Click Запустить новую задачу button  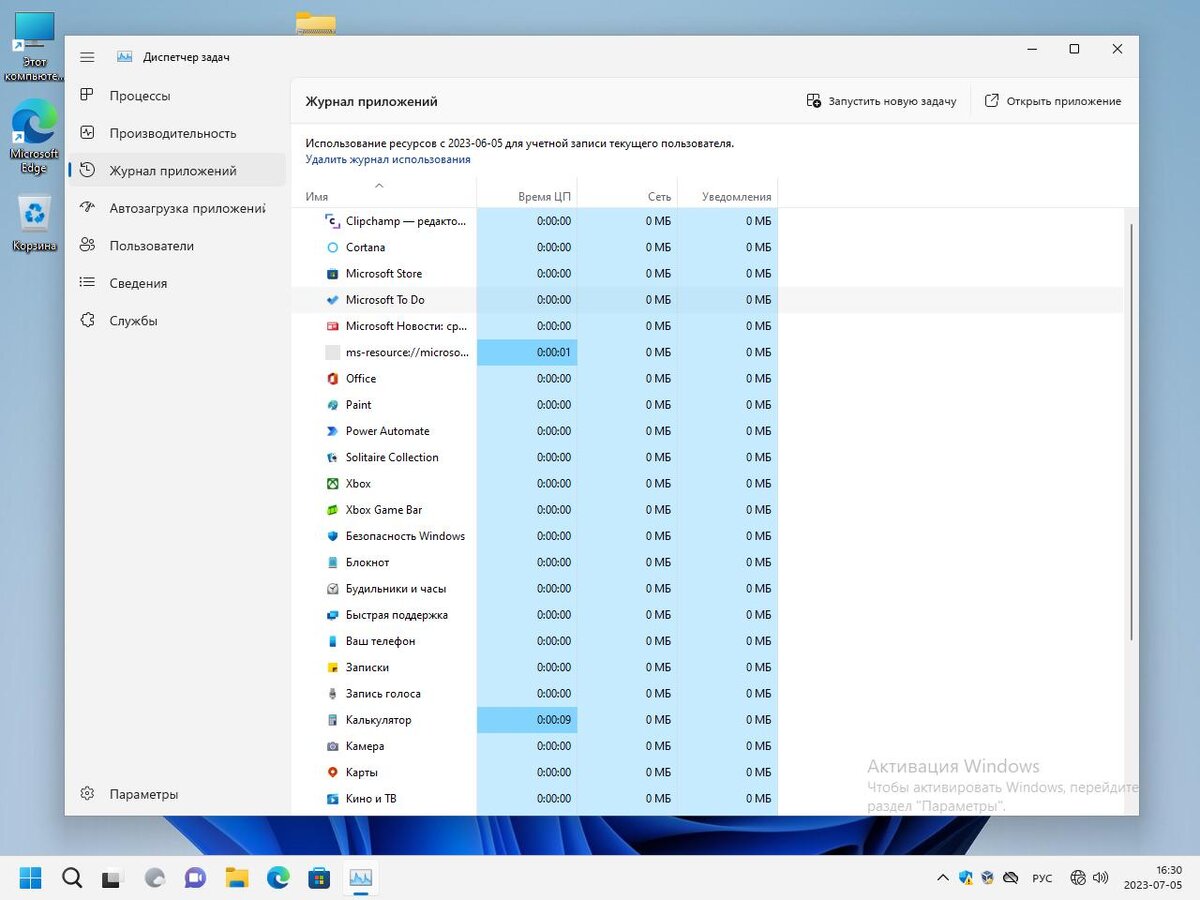tap(882, 101)
